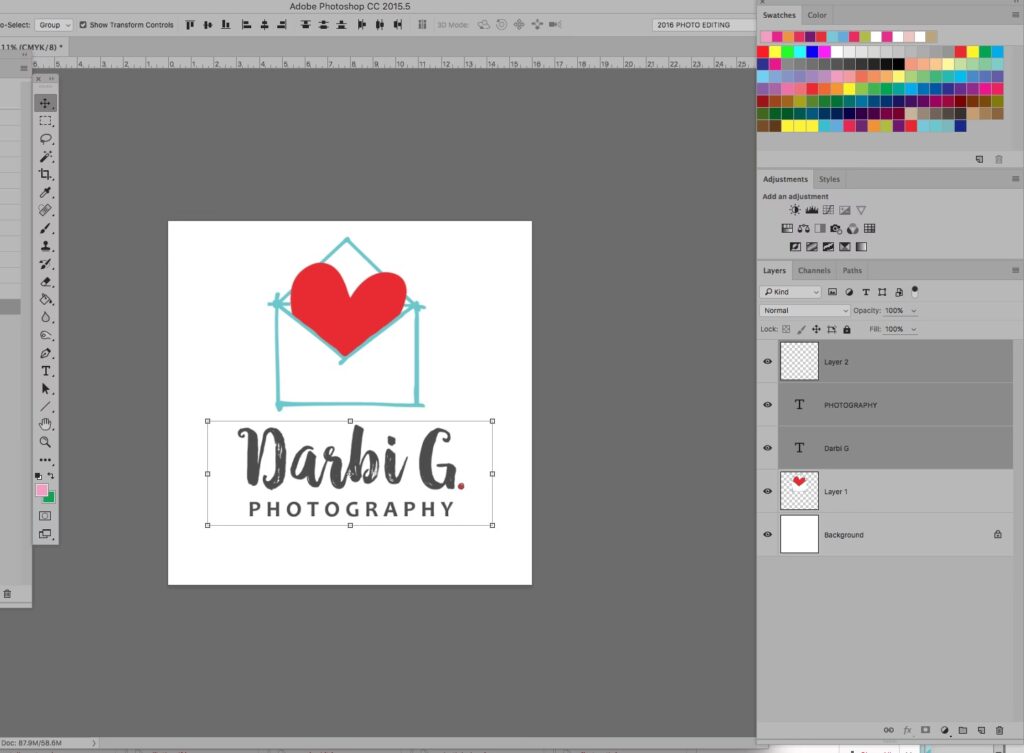Select the Zoom magnifier tool
The width and height of the screenshot is (1024, 753).
pyautogui.click(x=46, y=442)
